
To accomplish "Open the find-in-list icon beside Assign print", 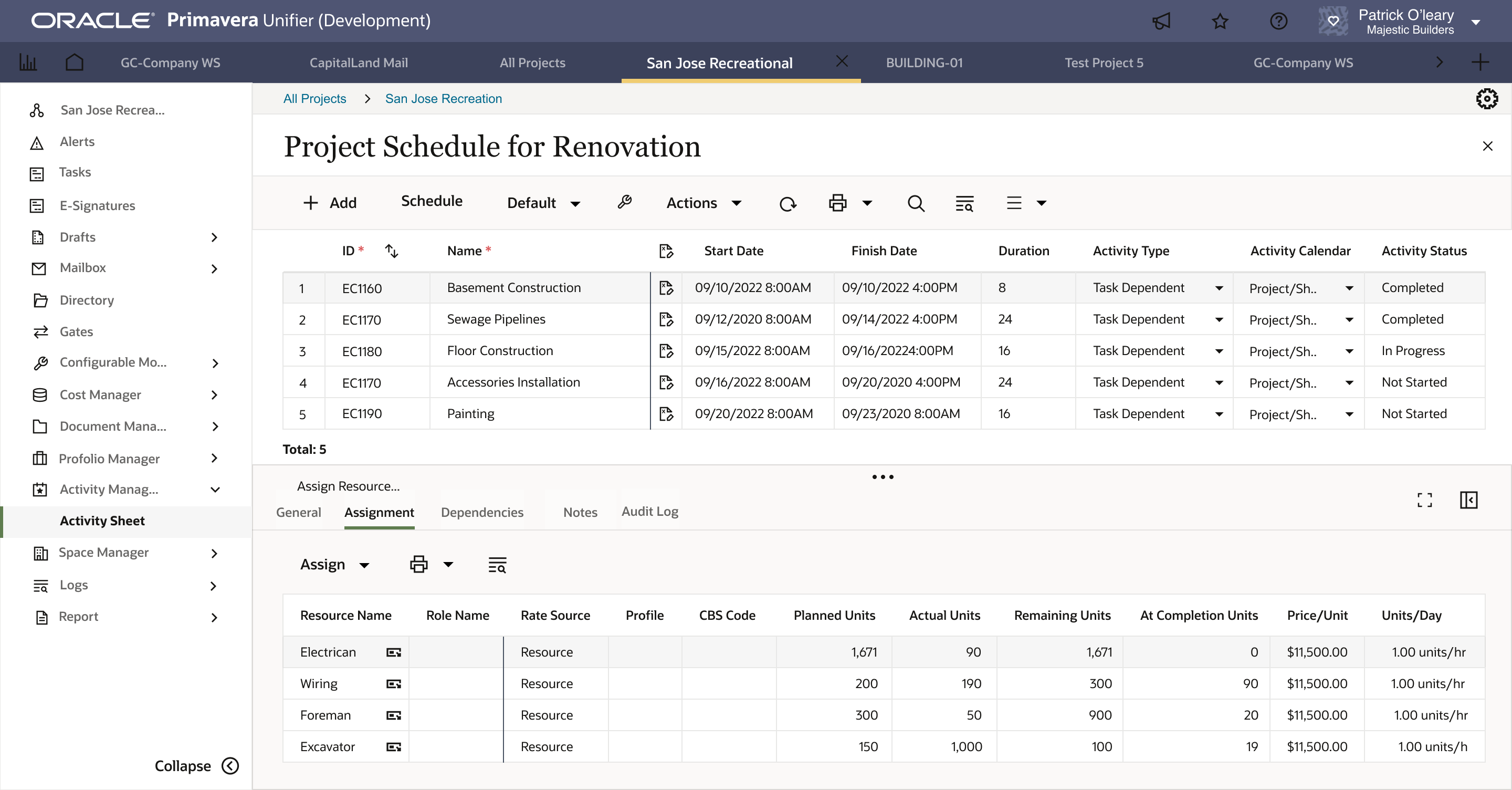I will point(497,565).
